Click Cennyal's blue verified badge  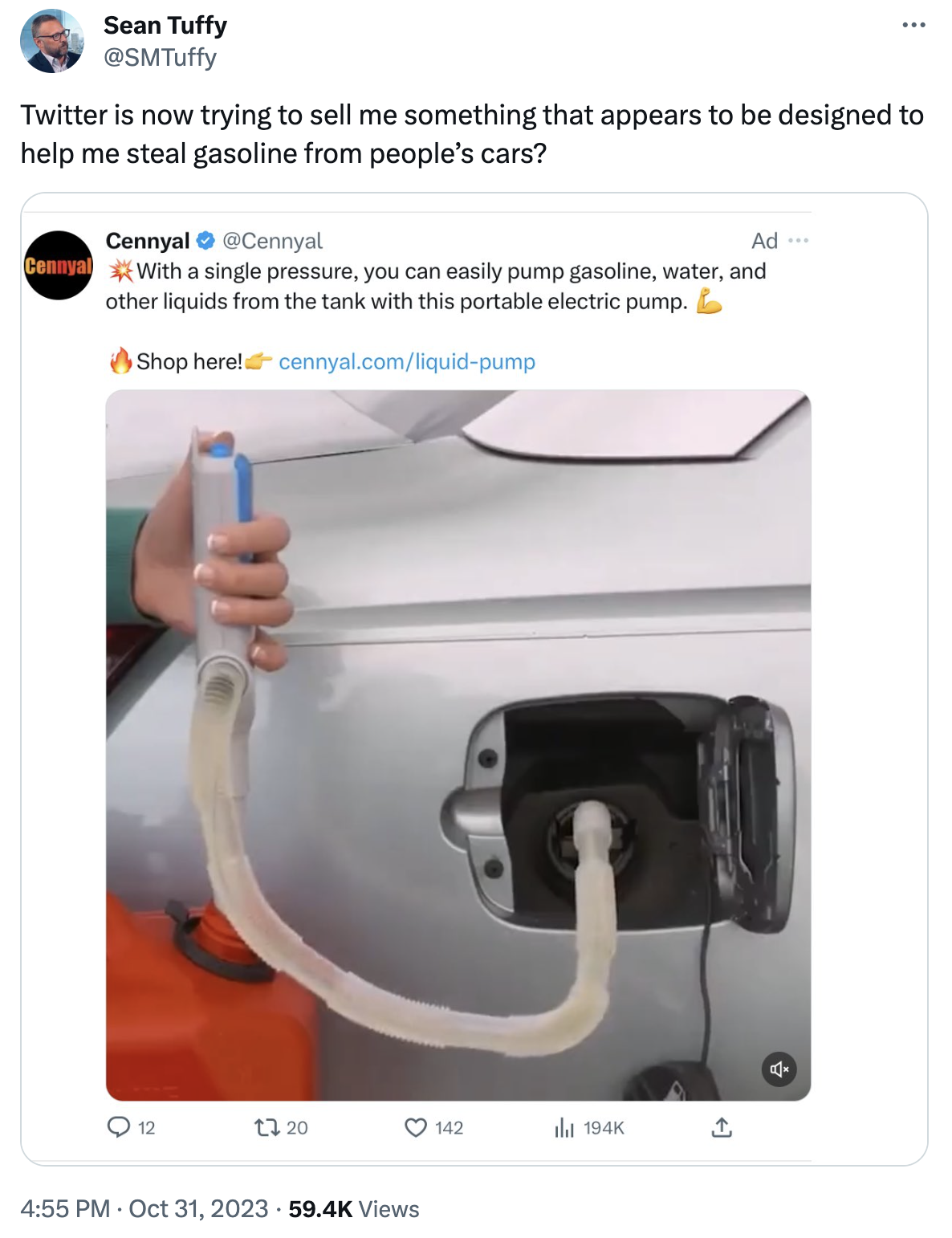(206, 240)
